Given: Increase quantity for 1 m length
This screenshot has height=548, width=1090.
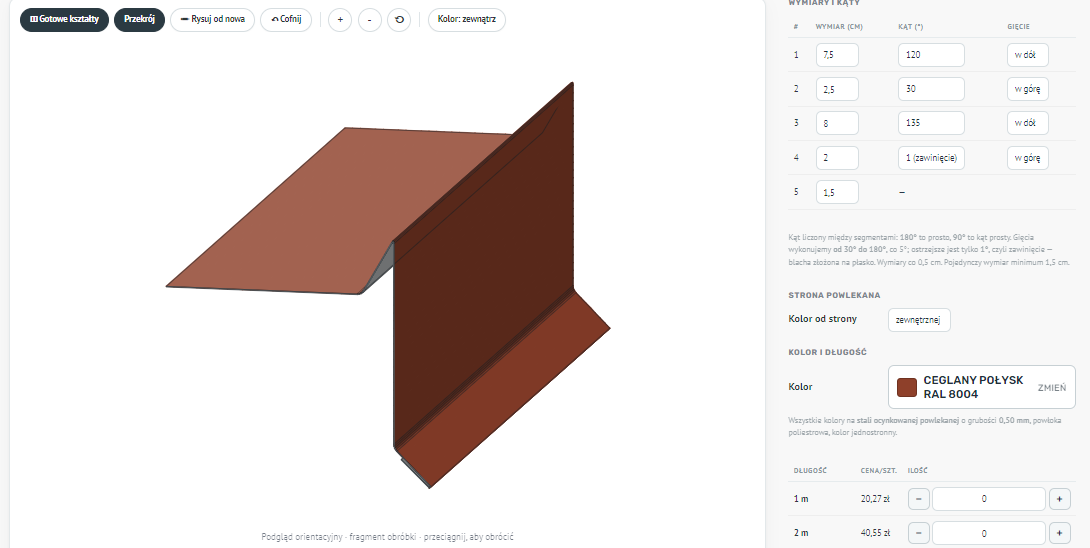Looking at the screenshot, I should click(x=1059, y=499).
